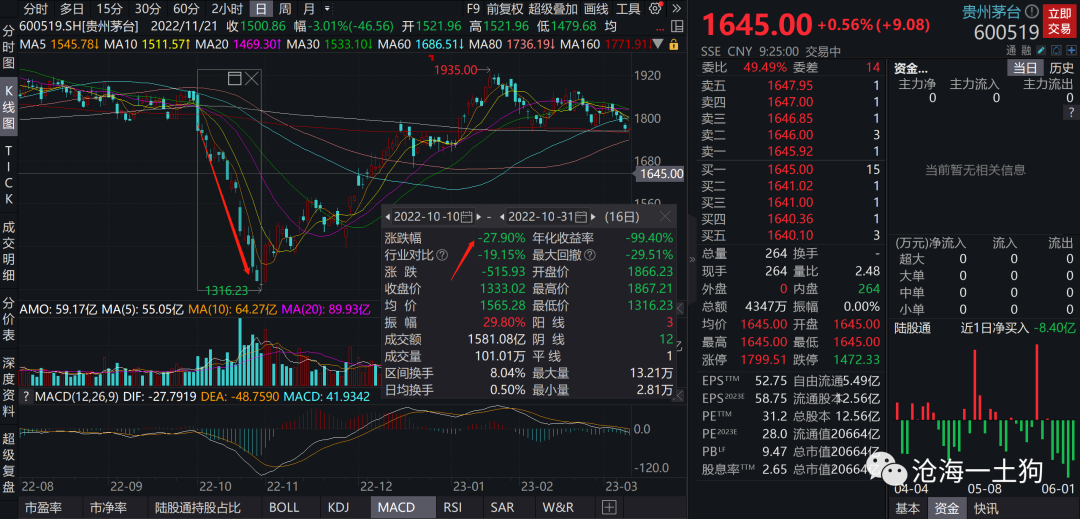Open the 画线 drawing tools

596,9
